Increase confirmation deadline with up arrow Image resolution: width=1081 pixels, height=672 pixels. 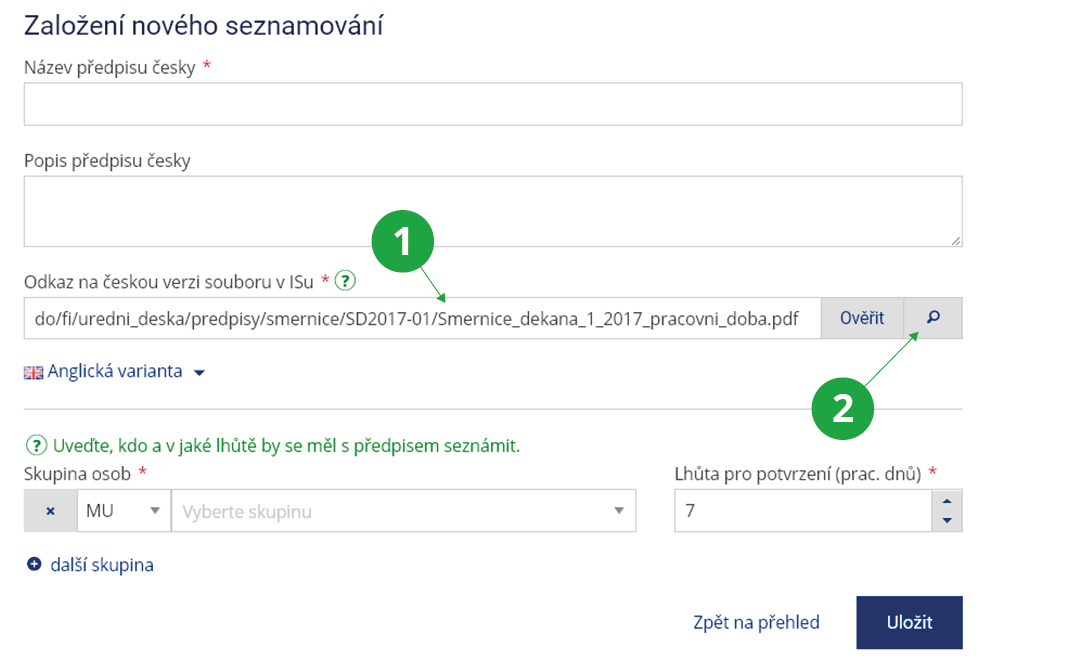pos(946,501)
